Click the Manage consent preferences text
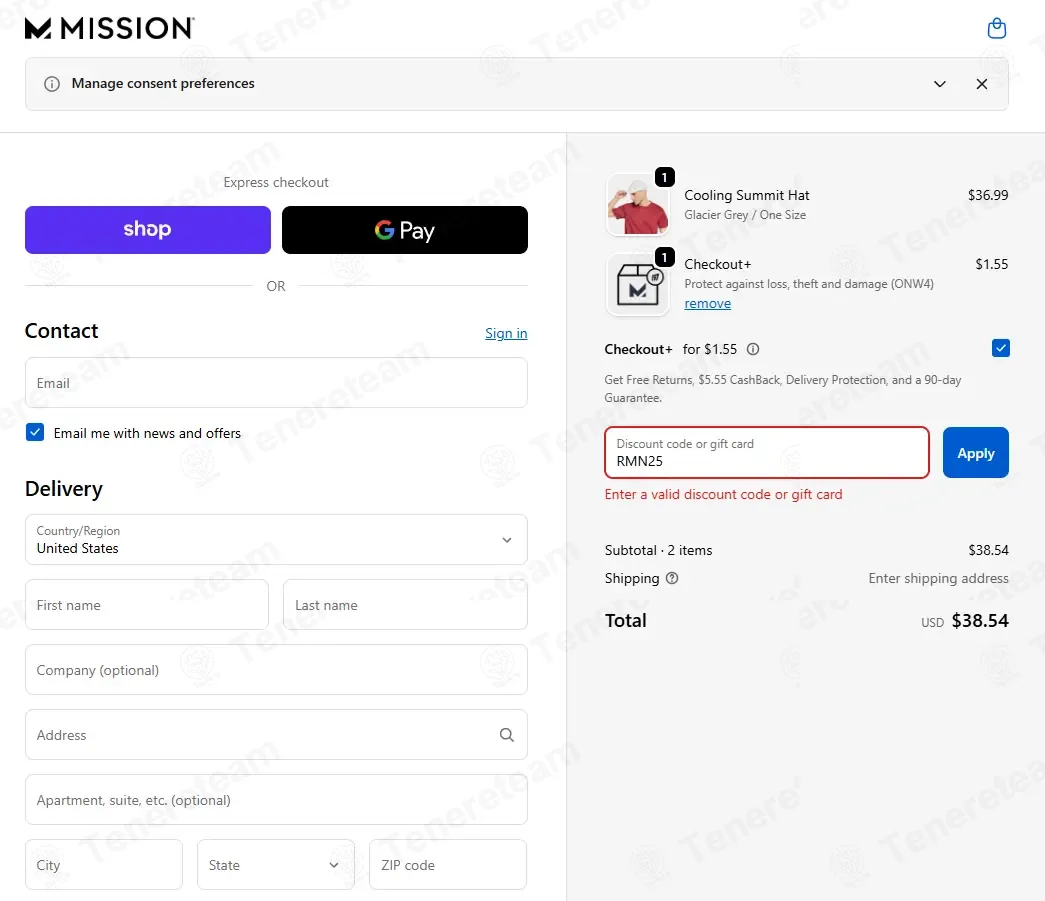 (x=163, y=83)
